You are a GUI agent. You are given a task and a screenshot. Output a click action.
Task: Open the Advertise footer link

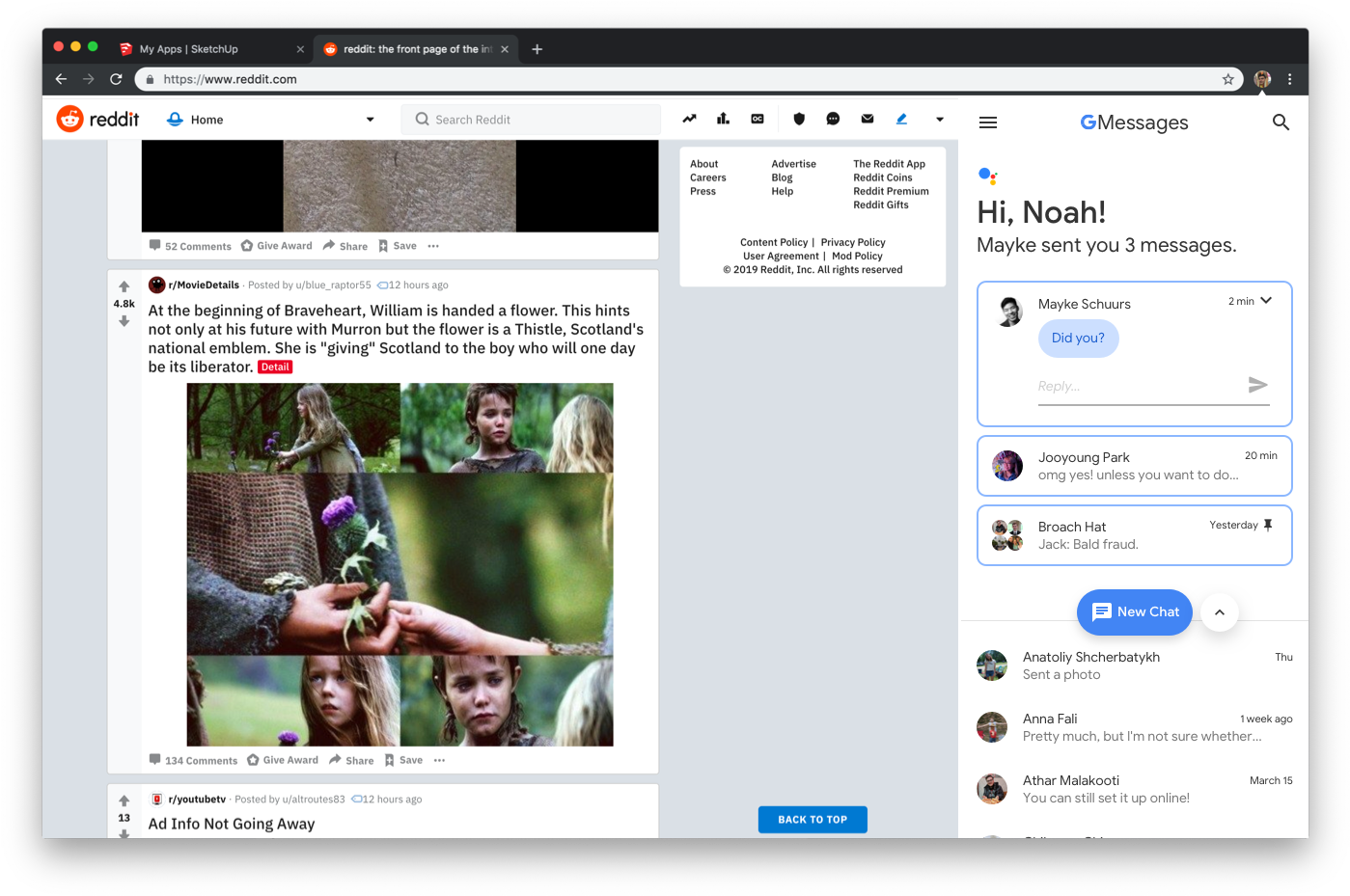coord(794,164)
